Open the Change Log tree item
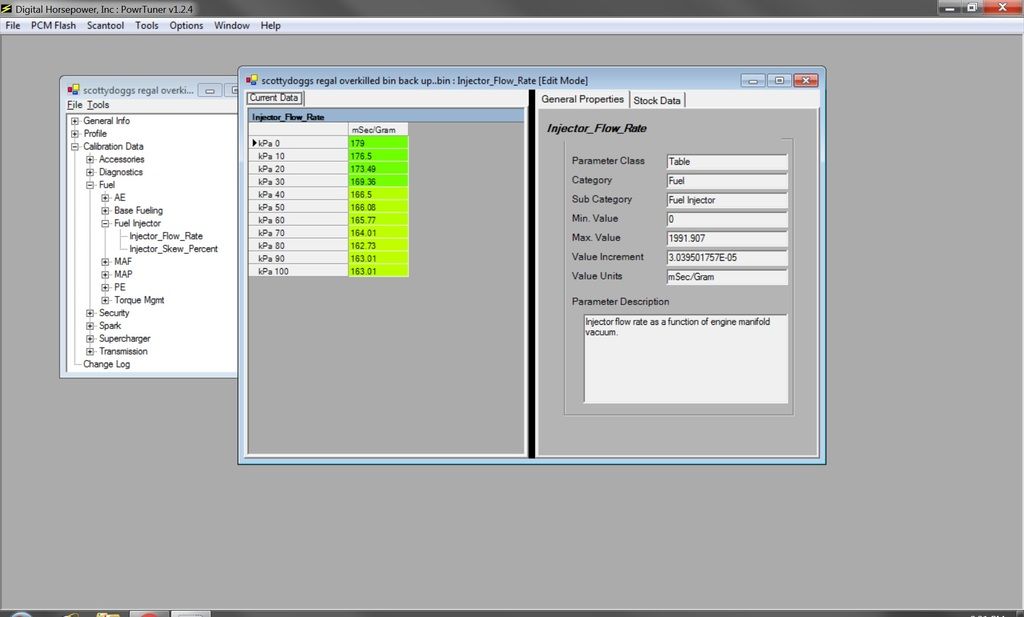 (x=106, y=364)
